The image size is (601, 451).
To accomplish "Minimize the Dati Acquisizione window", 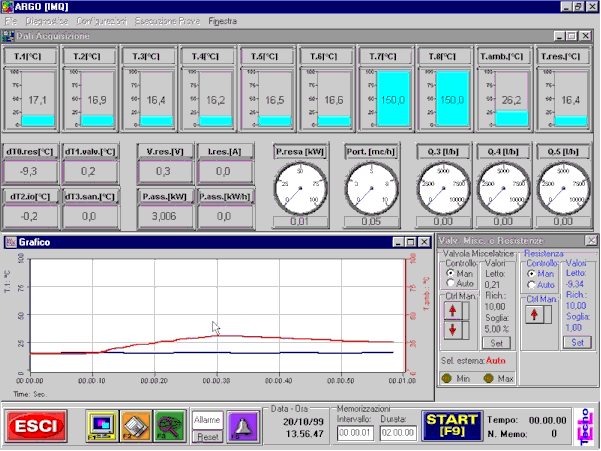I will coord(560,36).
